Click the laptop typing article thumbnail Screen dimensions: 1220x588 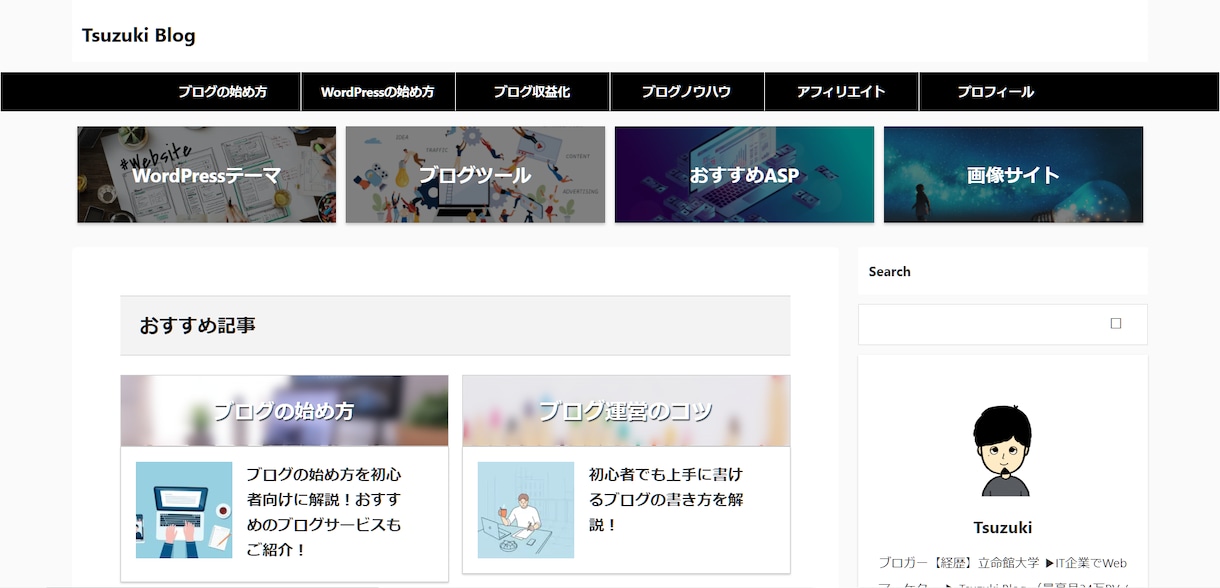pyautogui.click(x=184, y=510)
